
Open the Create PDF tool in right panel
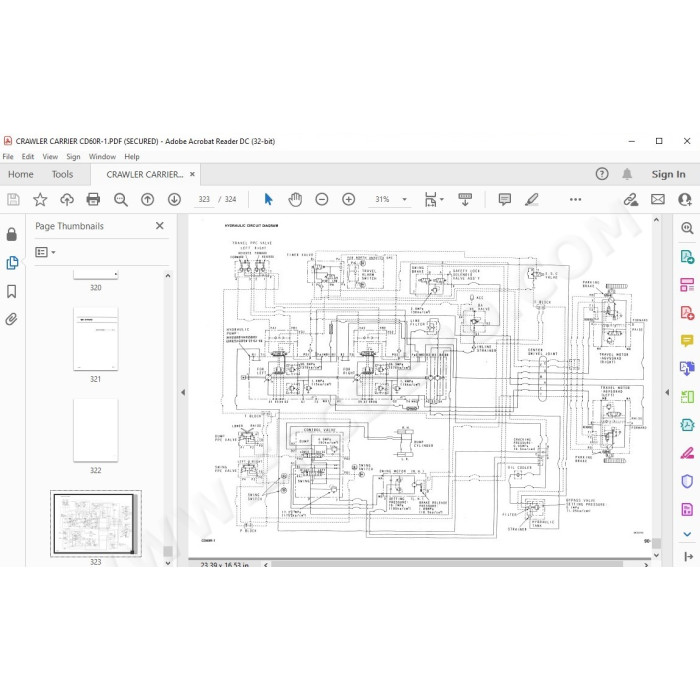687,312
